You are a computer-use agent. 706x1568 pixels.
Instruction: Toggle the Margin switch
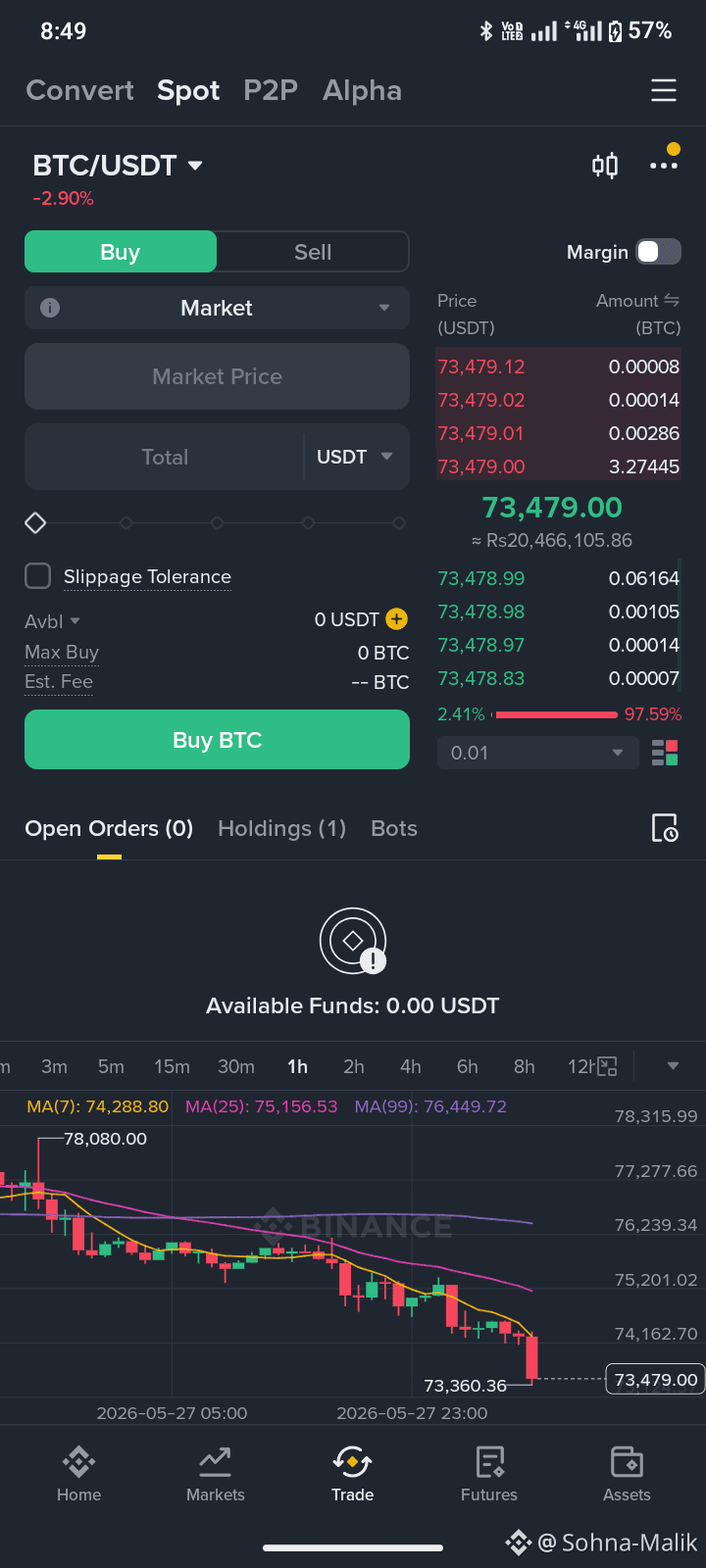click(658, 252)
